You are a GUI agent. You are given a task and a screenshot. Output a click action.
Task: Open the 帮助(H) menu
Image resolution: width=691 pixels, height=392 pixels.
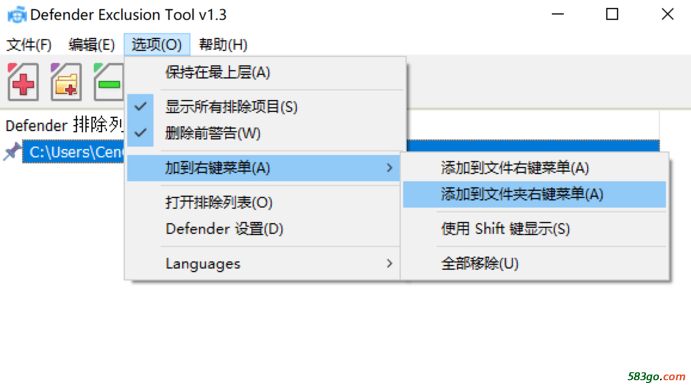pyautogui.click(x=223, y=44)
